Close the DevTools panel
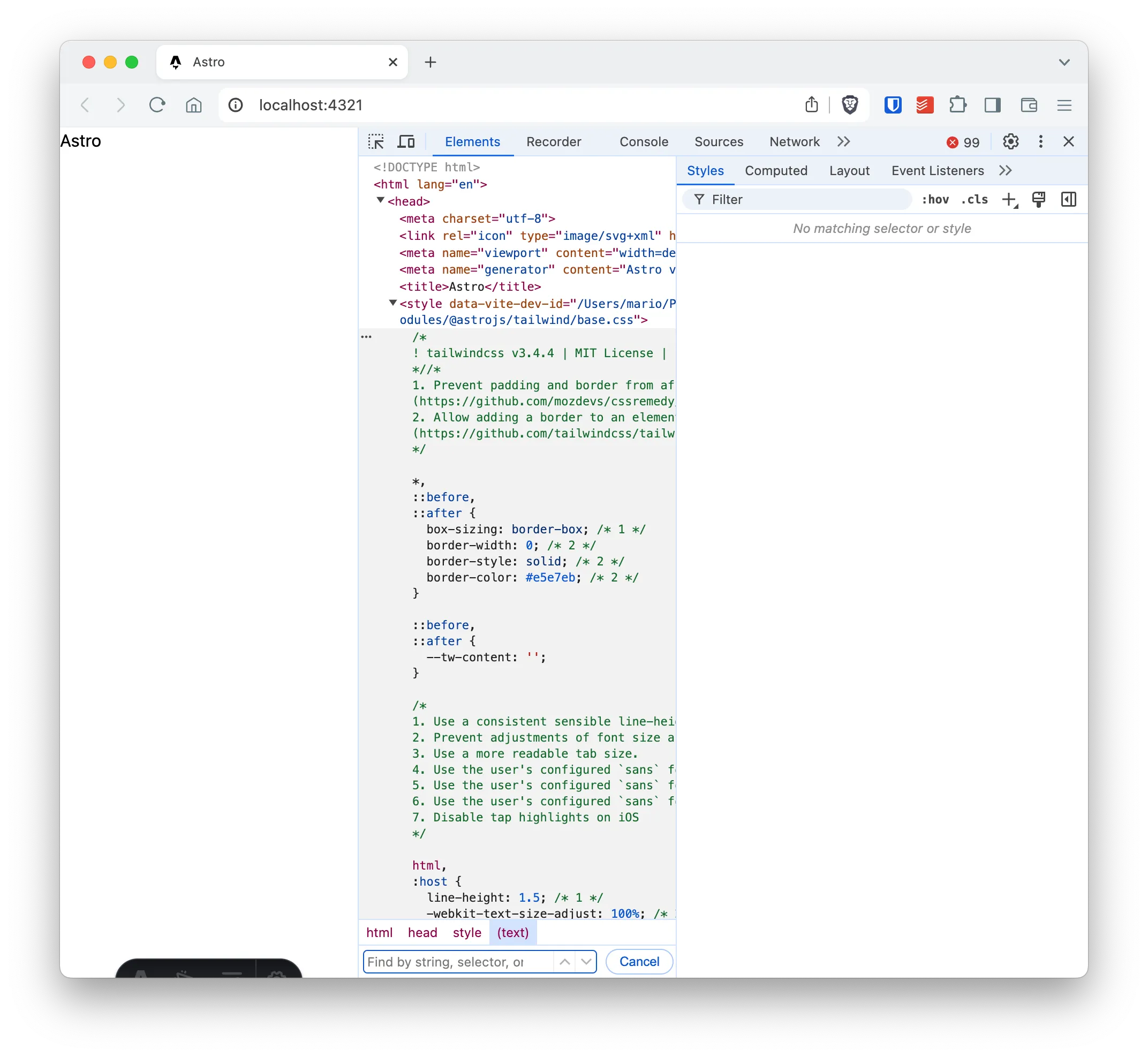Viewport: 1148px width, 1057px height. (x=1069, y=141)
